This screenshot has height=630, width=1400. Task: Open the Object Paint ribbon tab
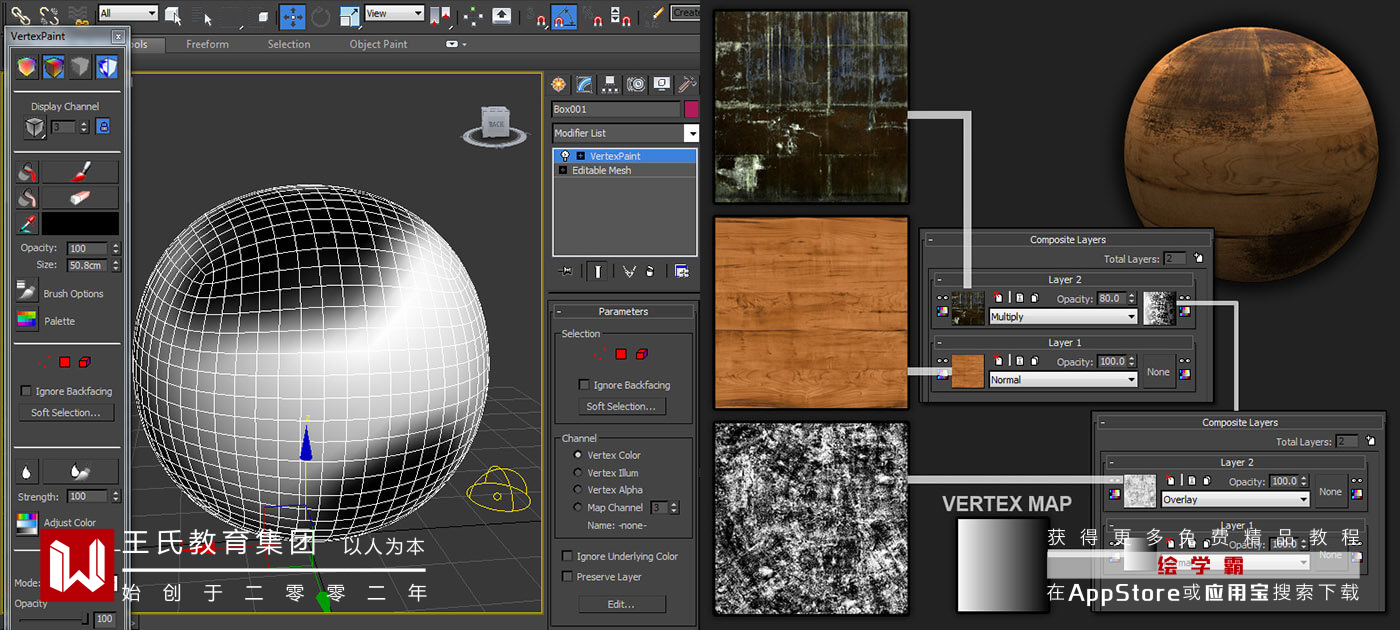tap(378, 44)
